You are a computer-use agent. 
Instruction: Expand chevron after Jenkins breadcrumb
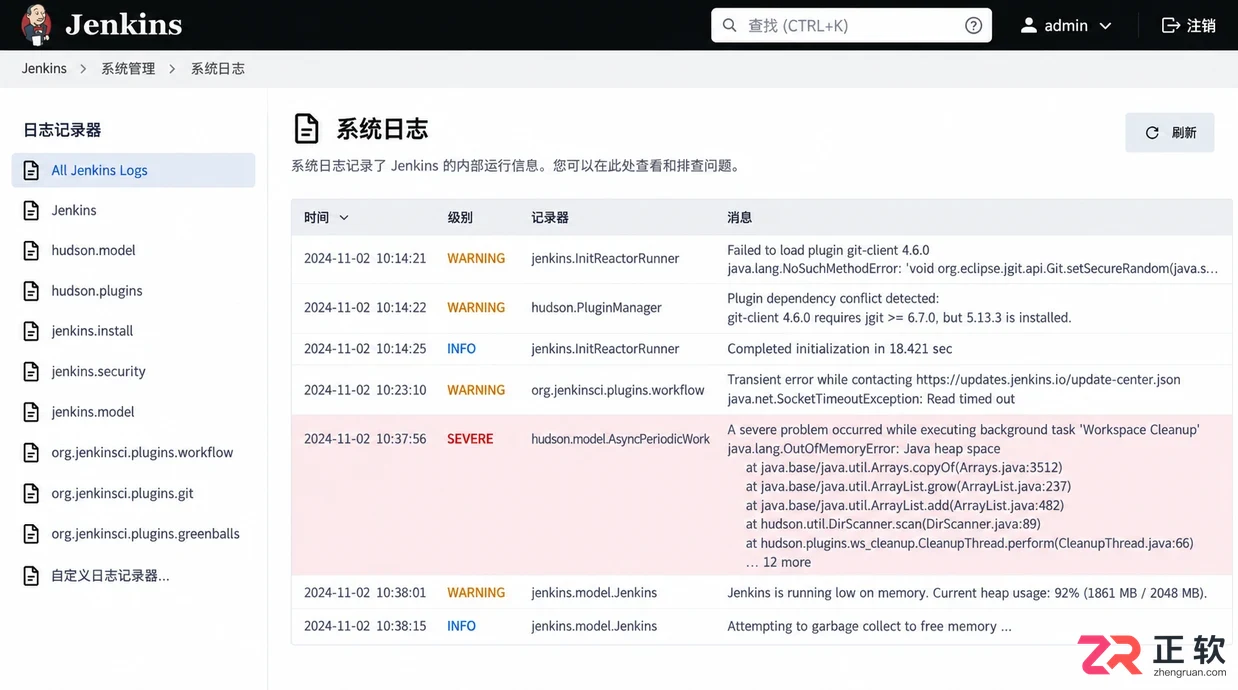coord(84,69)
